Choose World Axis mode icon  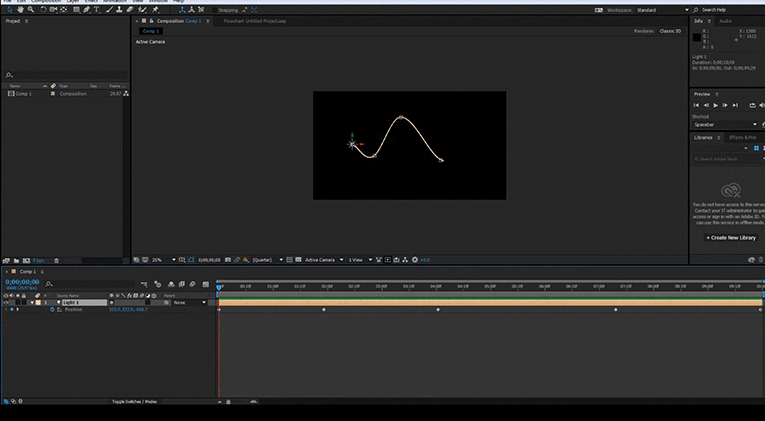click(x=191, y=10)
